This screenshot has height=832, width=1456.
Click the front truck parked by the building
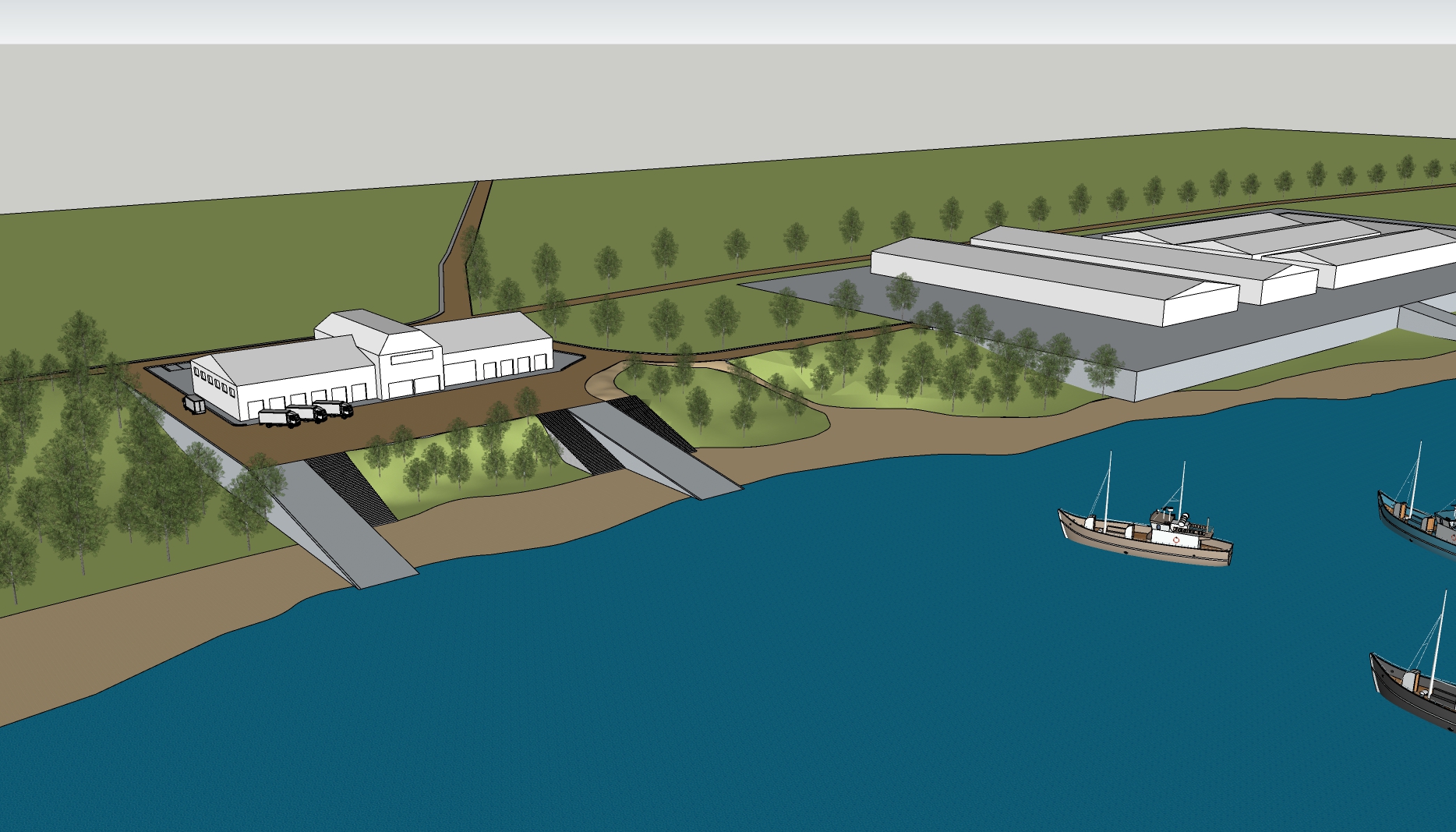pyautogui.click(x=279, y=418)
